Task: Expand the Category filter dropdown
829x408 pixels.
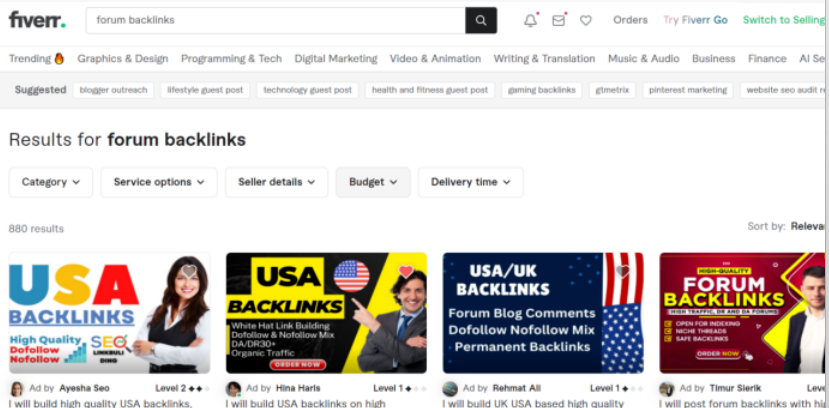Action: click(x=51, y=182)
